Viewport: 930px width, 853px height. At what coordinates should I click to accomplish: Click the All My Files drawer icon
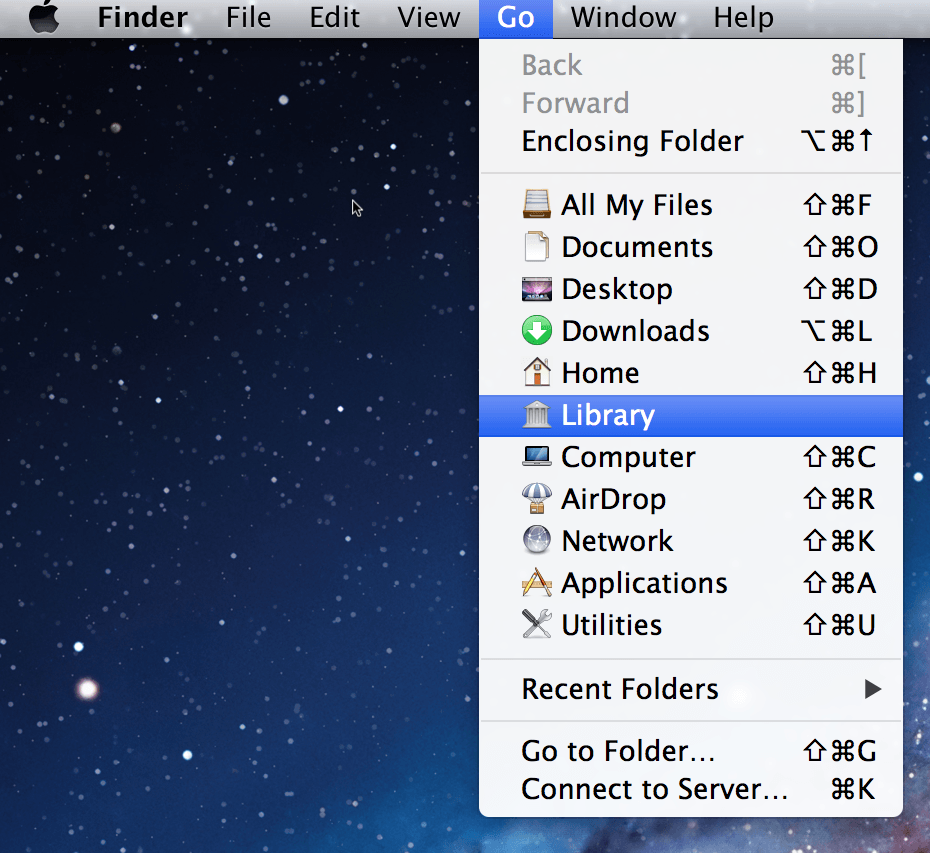pos(537,205)
